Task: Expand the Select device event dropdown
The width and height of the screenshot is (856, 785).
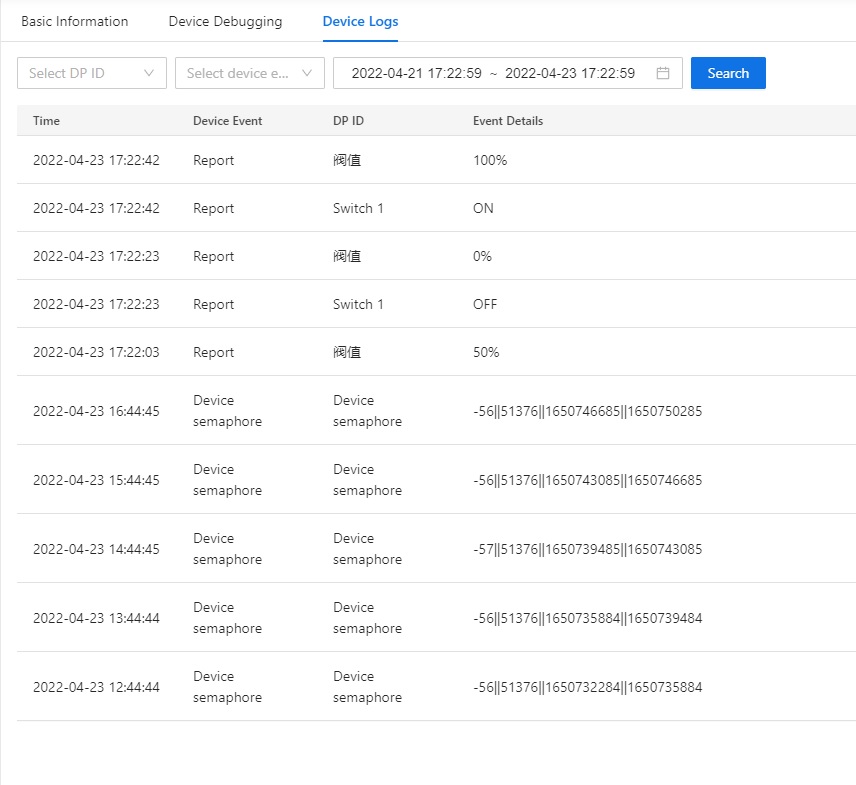Action: (x=249, y=73)
